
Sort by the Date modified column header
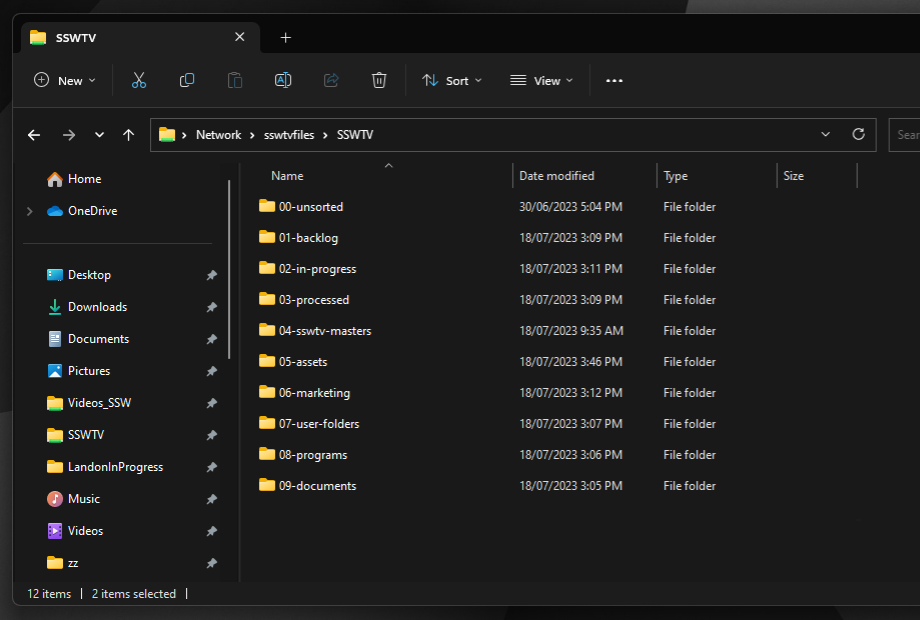(x=557, y=176)
